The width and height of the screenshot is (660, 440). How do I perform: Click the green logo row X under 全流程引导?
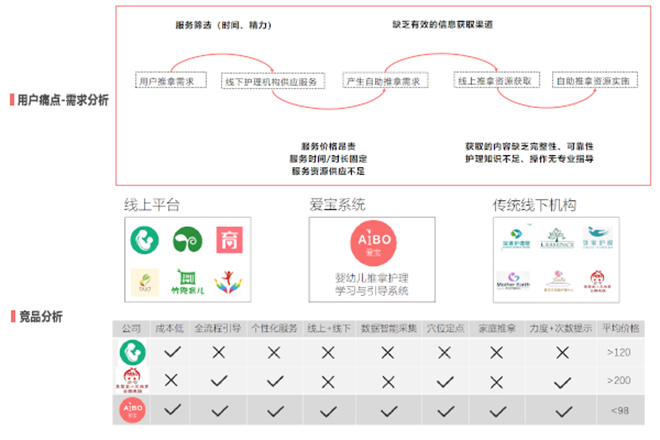tap(218, 352)
